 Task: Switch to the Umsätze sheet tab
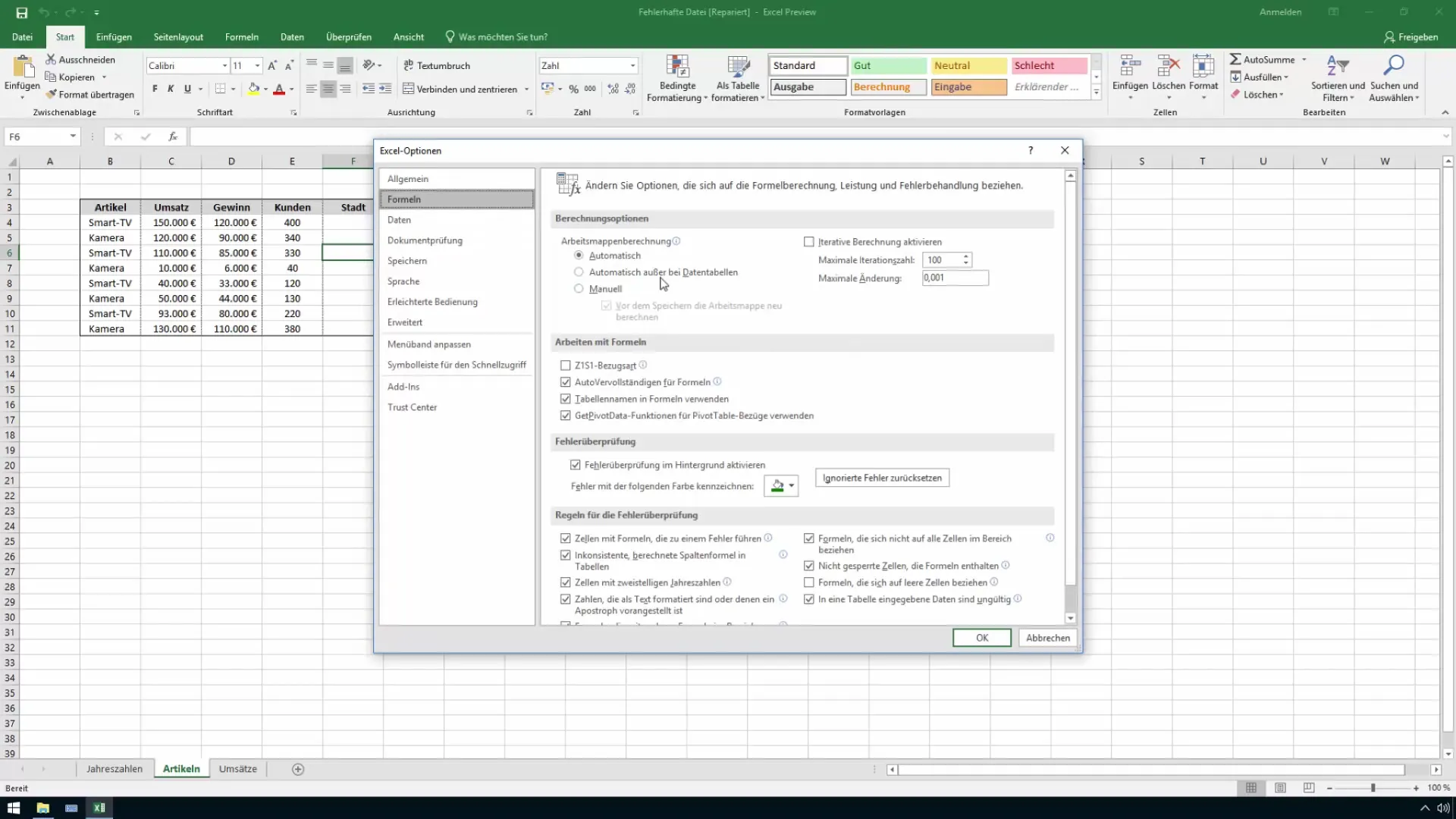pos(237,769)
